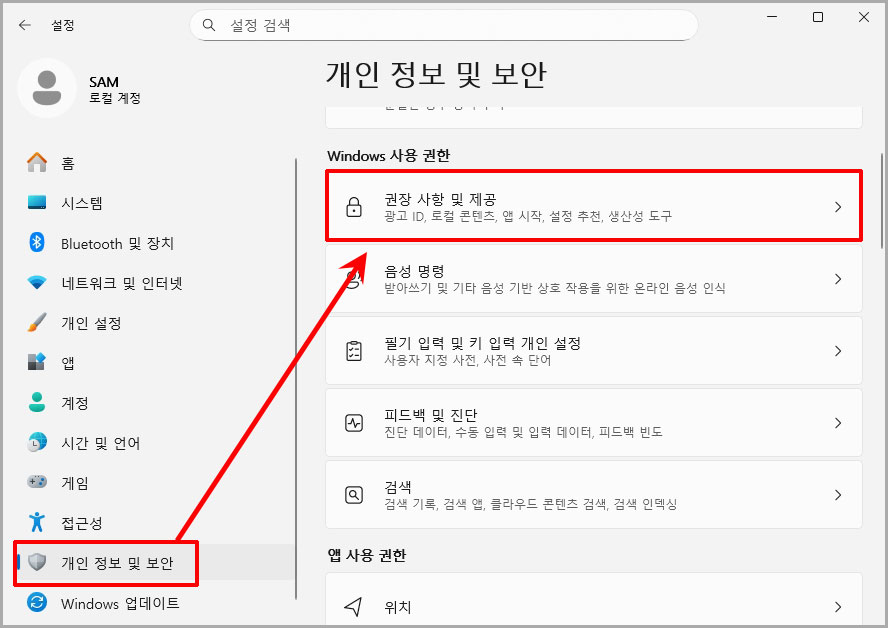888x628 pixels.
Task: Click the back arrow next to 설정
Action: tap(24, 25)
